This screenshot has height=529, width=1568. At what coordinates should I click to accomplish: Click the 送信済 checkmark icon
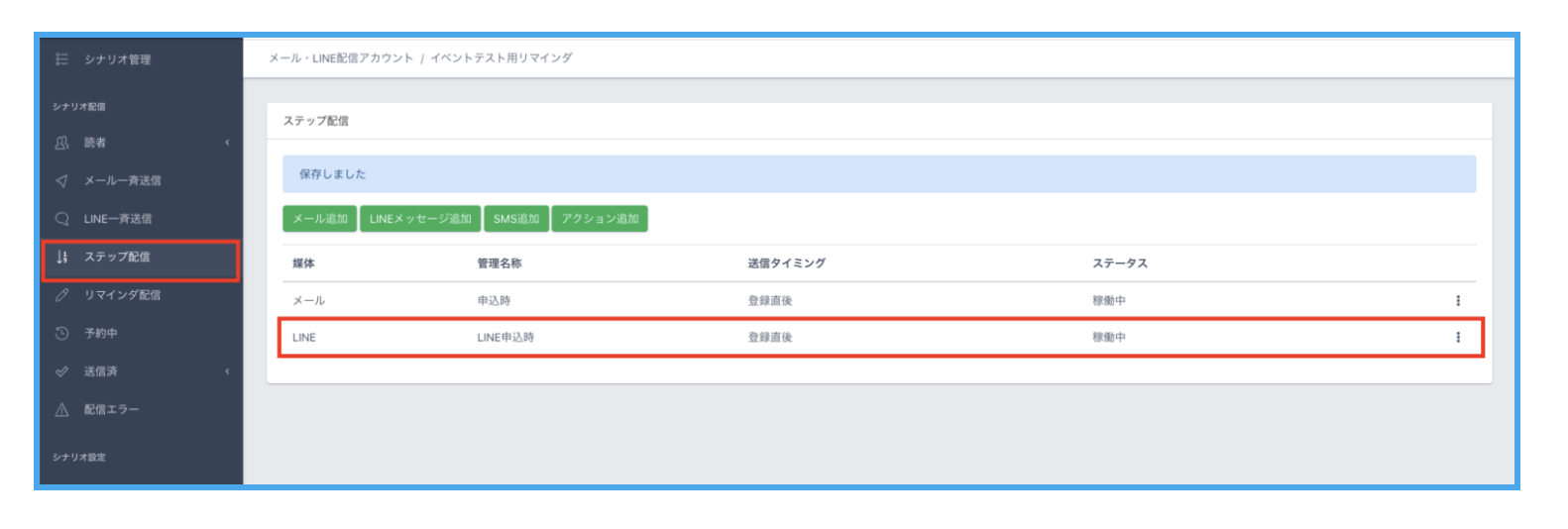(61, 371)
